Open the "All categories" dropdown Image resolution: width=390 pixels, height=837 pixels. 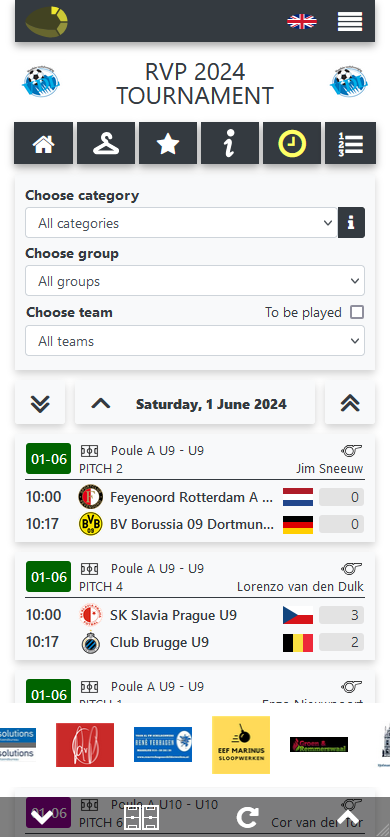181,223
